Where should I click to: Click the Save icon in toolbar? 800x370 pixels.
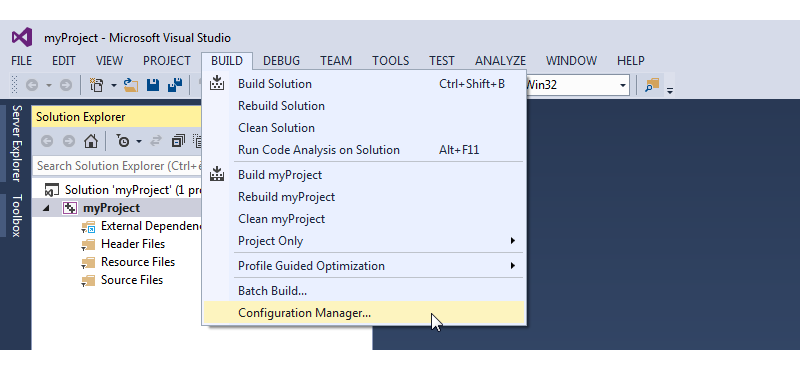(x=153, y=85)
